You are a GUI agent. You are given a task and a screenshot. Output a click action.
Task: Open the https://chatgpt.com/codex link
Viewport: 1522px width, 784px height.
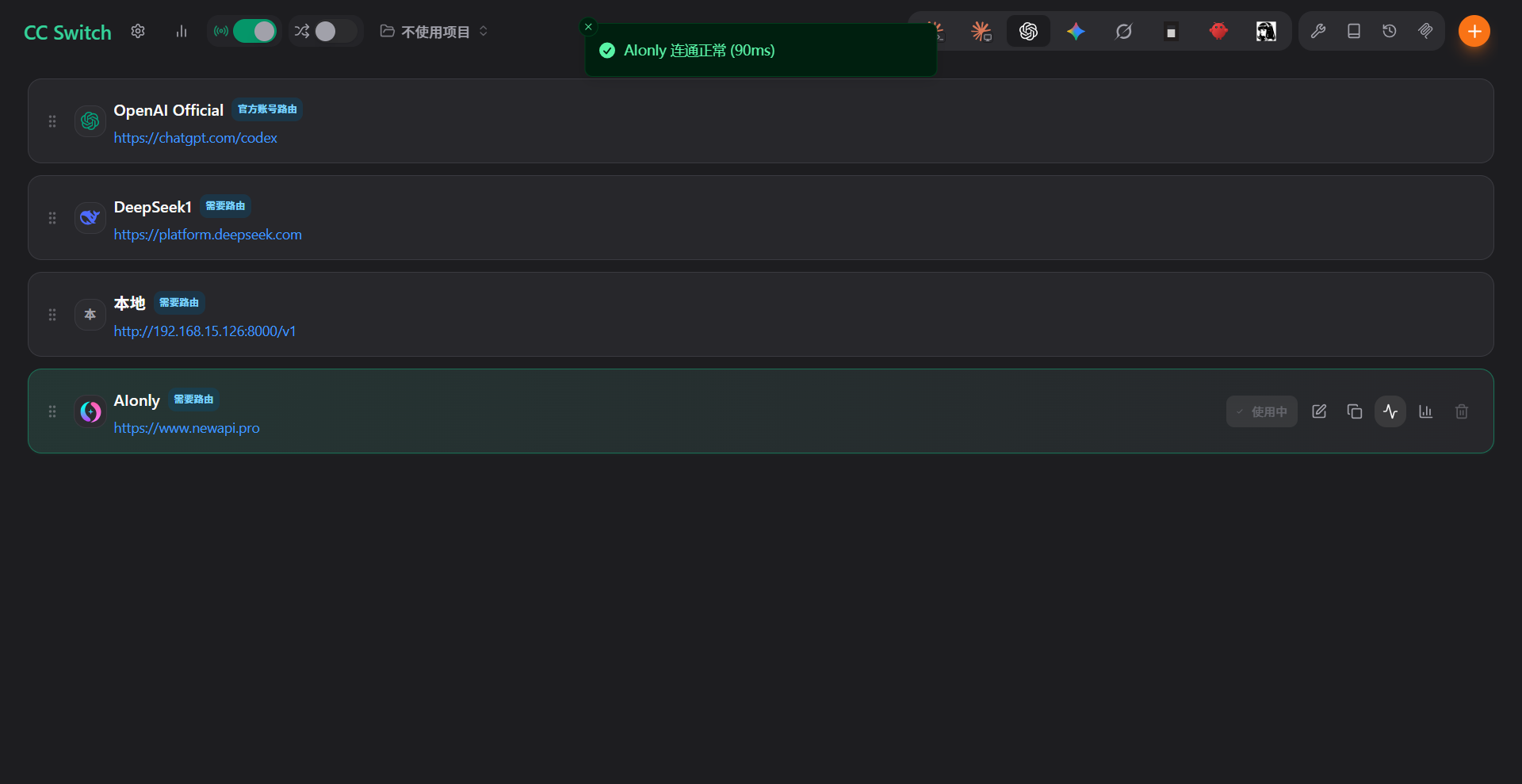[195, 138]
